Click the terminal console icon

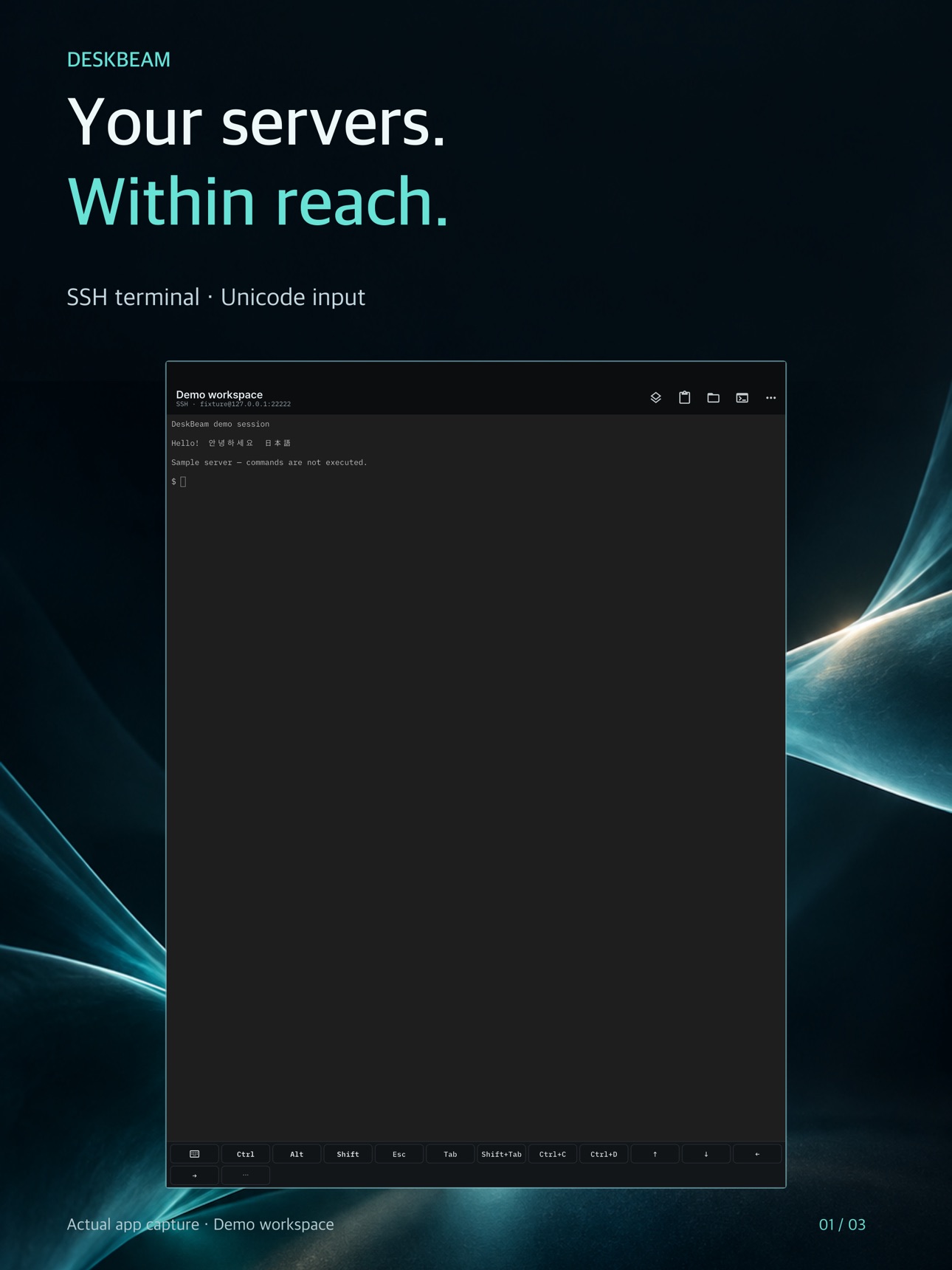coord(742,398)
